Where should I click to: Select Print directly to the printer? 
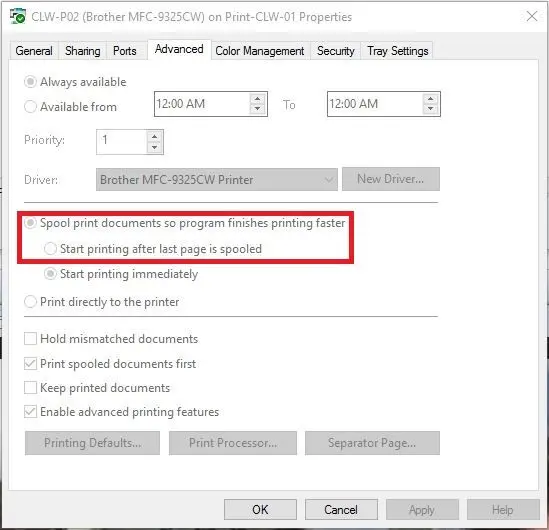pyautogui.click(x=102, y=302)
